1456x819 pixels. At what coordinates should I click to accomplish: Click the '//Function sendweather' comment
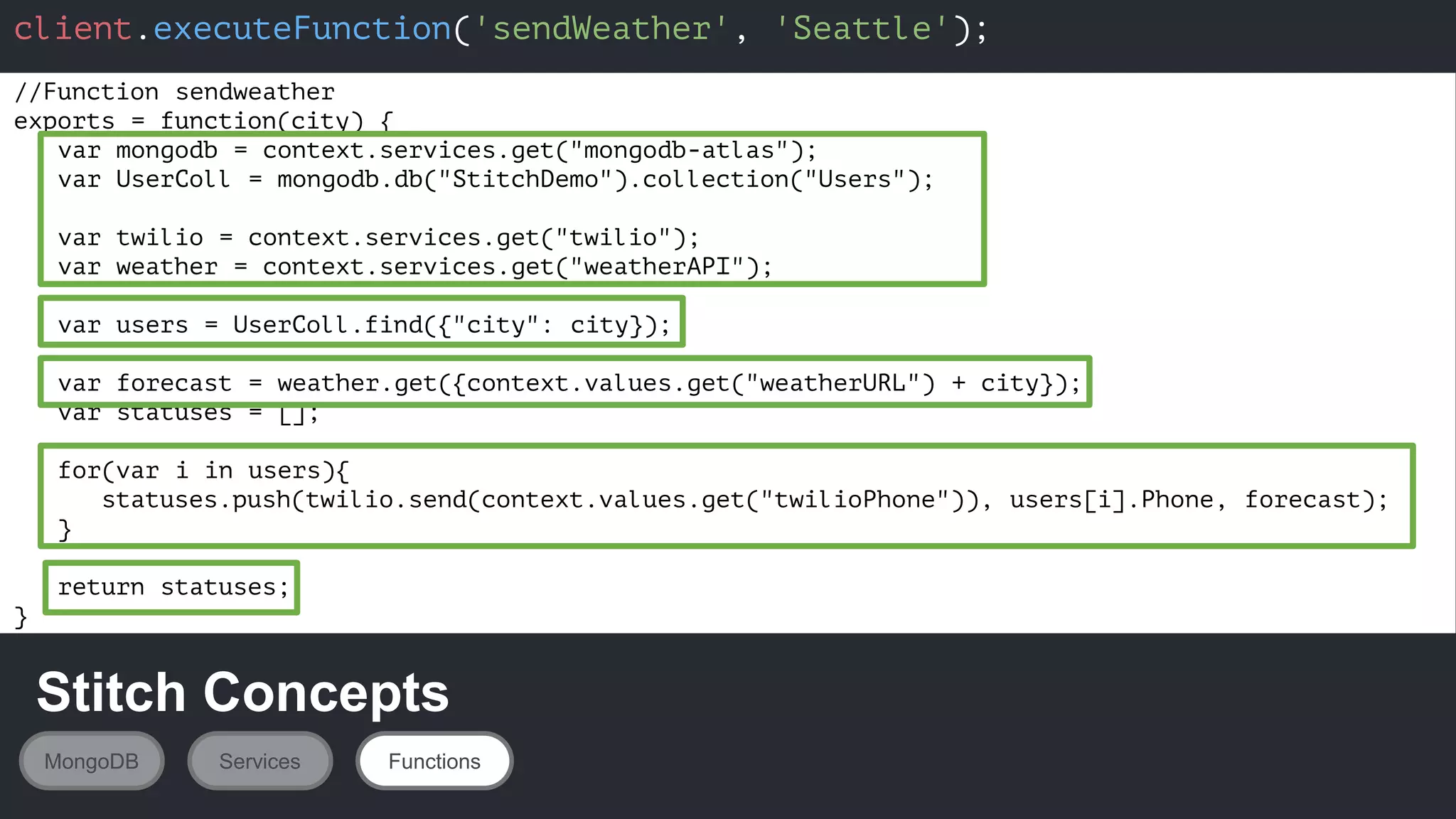(174, 92)
